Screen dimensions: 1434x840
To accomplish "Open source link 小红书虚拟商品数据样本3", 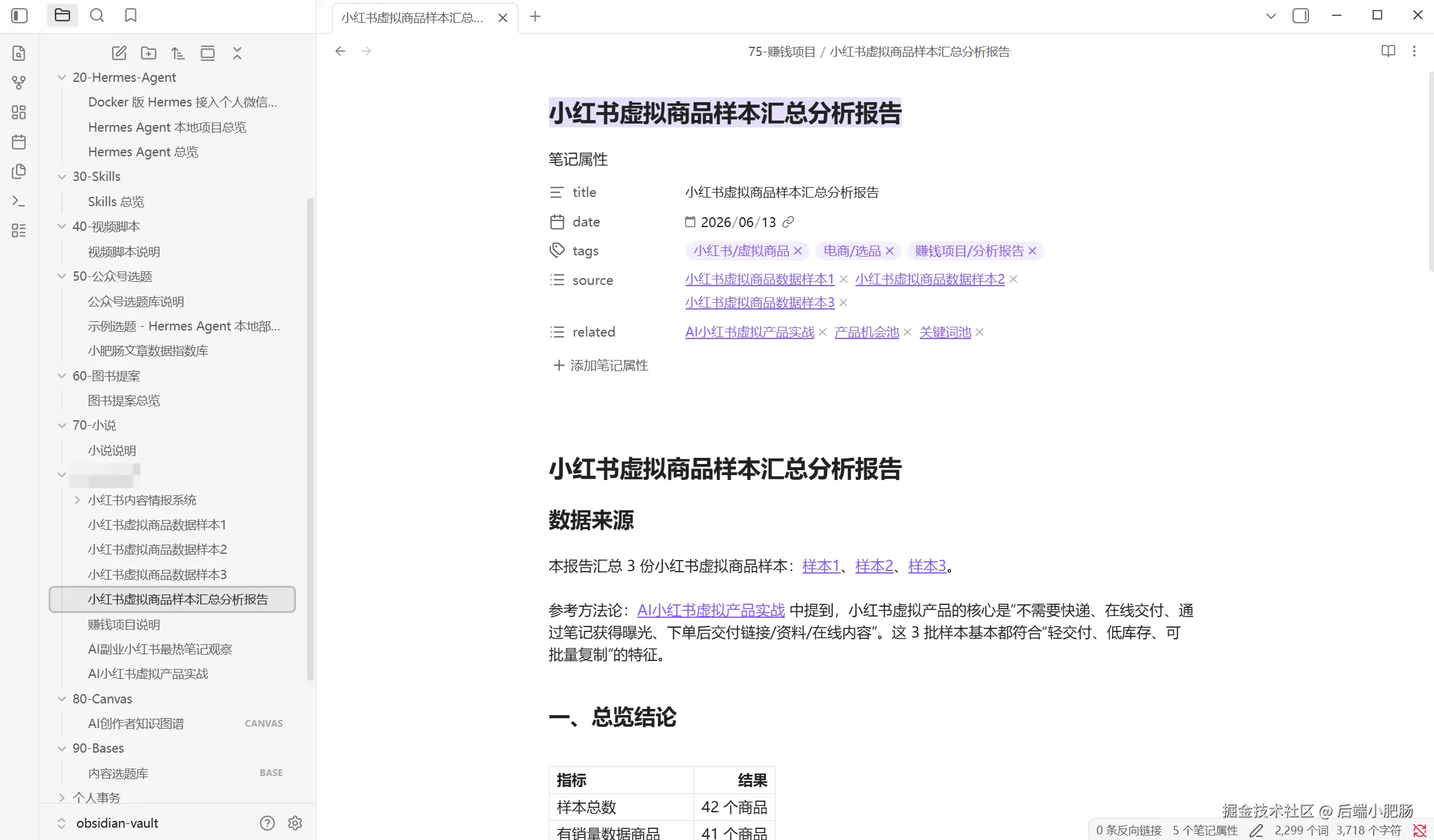I will [x=759, y=303].
